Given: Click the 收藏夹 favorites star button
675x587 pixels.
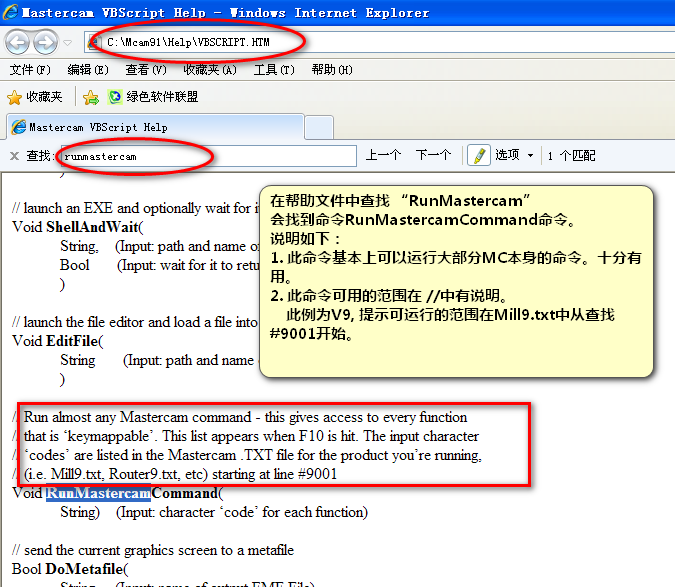Looking at the screenshot, I should click(34, 97).
